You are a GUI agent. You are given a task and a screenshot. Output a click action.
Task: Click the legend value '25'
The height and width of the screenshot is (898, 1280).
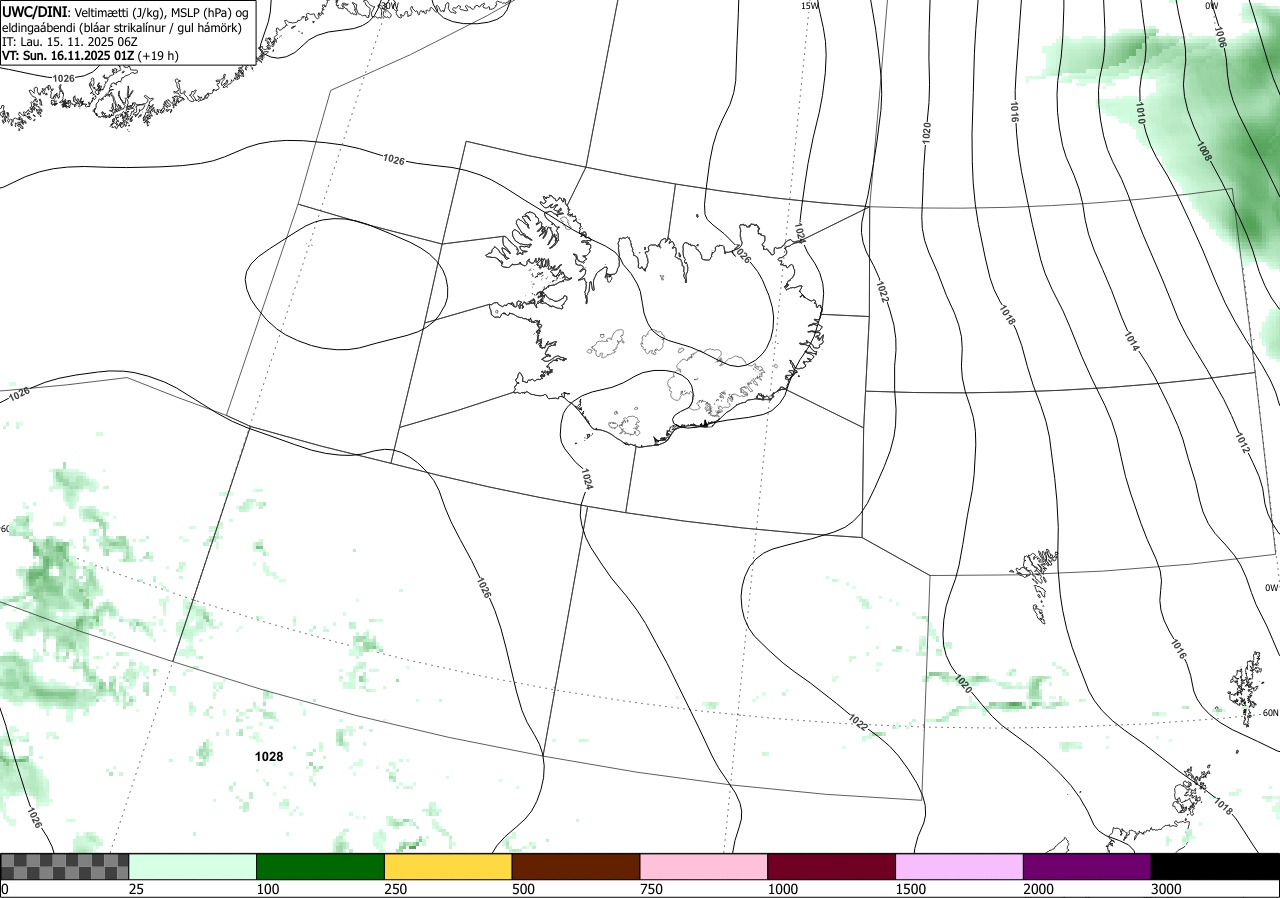136,889
